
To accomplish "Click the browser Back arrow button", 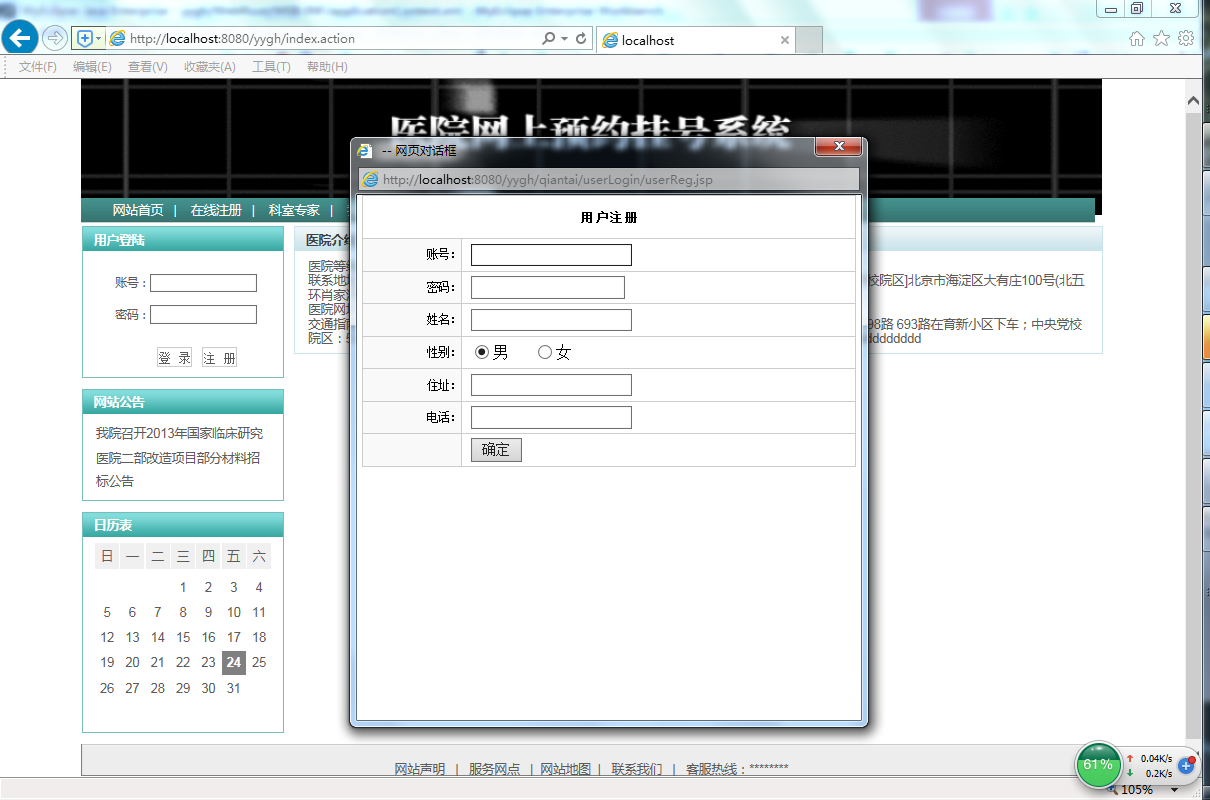I will coord(20,38).
